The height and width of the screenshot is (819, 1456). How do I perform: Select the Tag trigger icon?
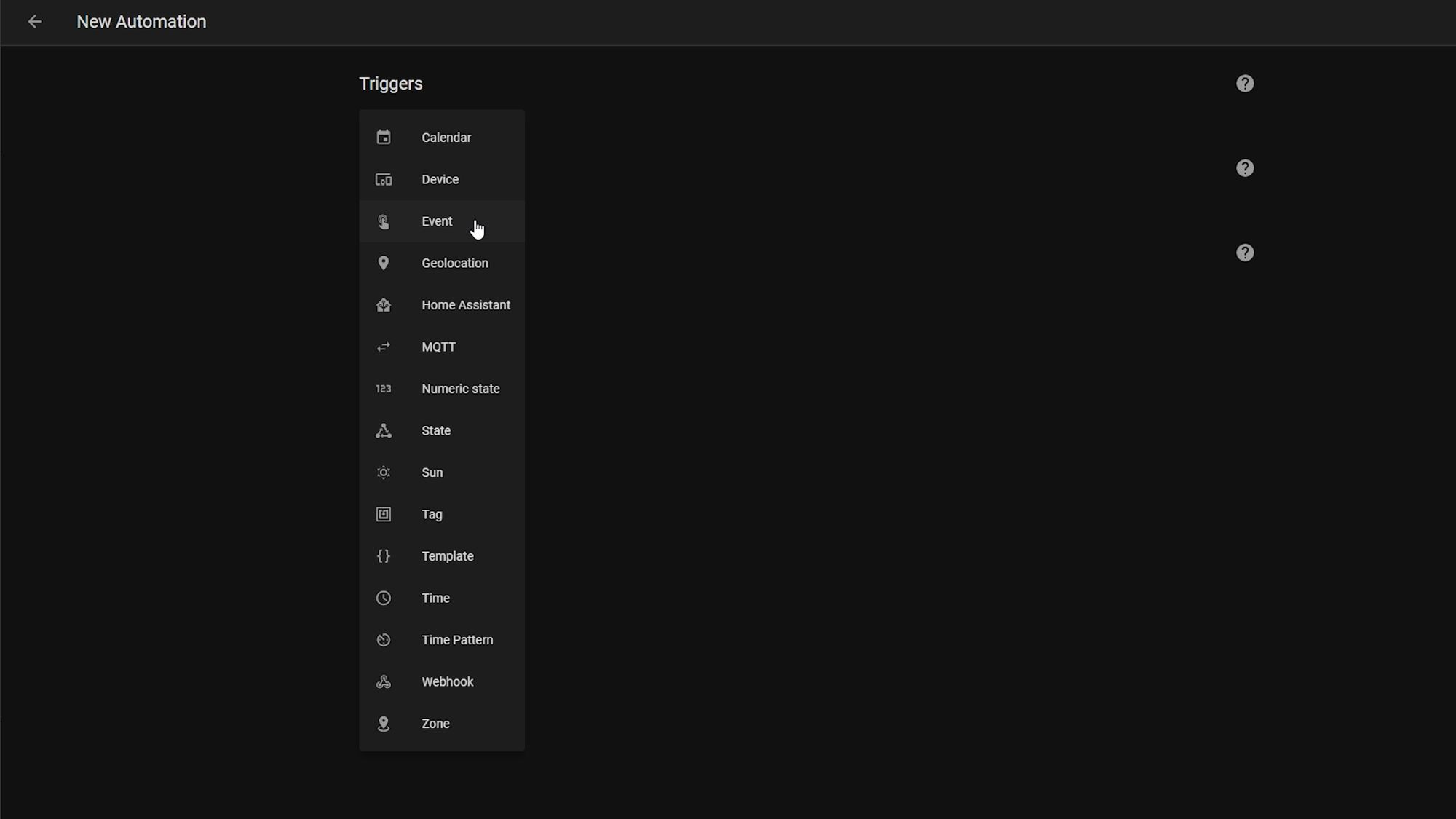click(x=383, y=513)
